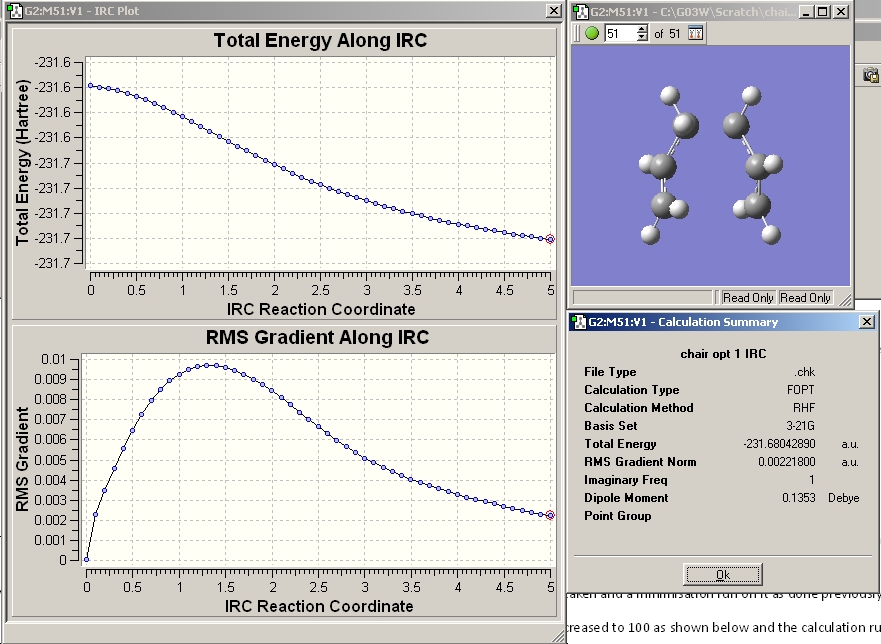Click the camera save-image icon in the main window
881x644 pixels.
click(x=871, y=75)
